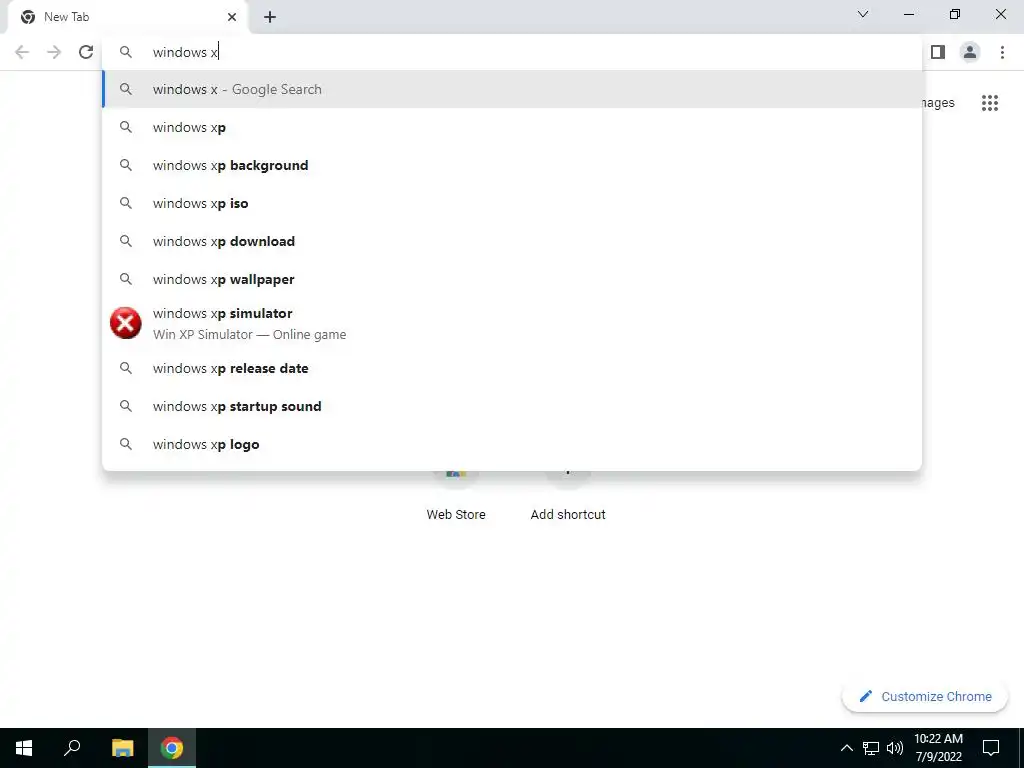
Task: Choose 'windows xp iso' suggestion
Action: (x=511, y=203)
